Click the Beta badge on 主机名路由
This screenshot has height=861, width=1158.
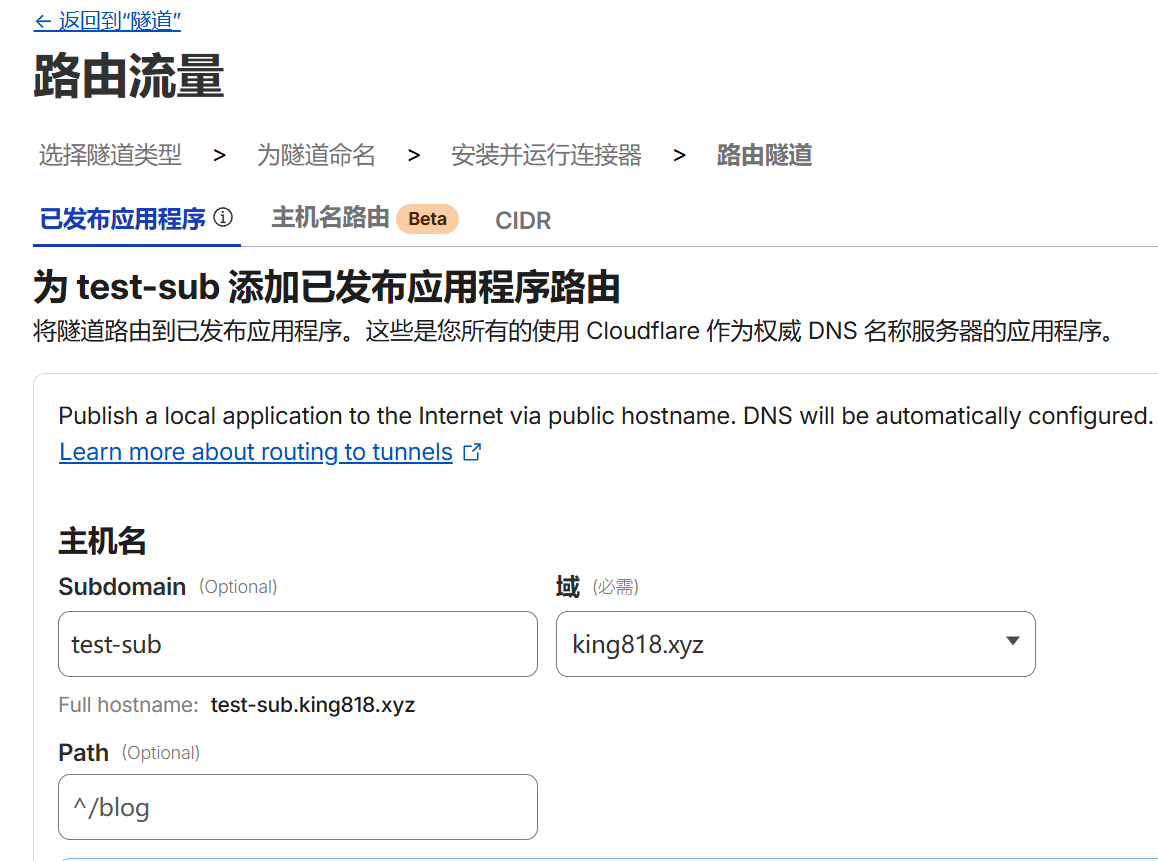[x=427, y=219]
